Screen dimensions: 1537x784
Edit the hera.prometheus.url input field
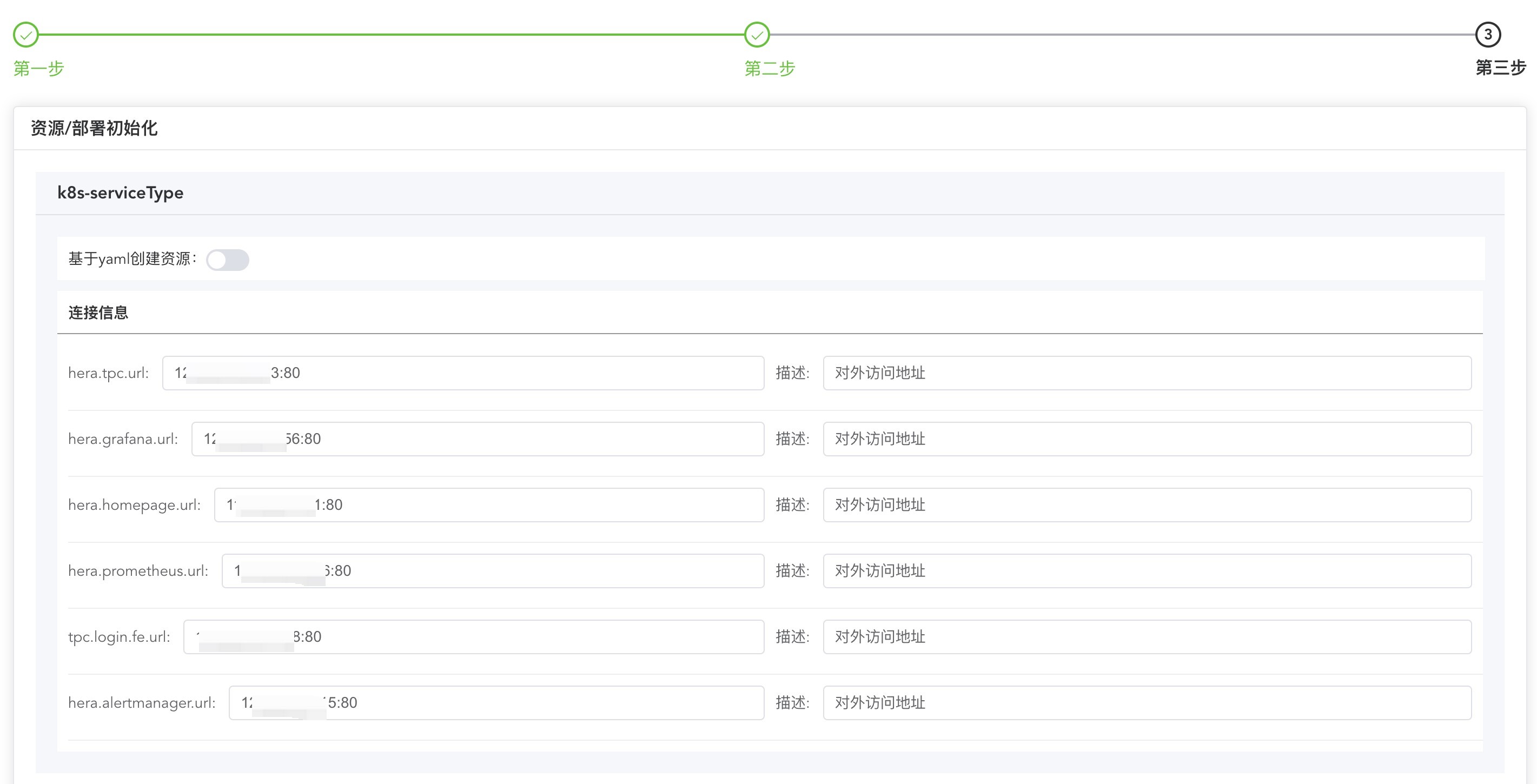(x=493, y=571)
